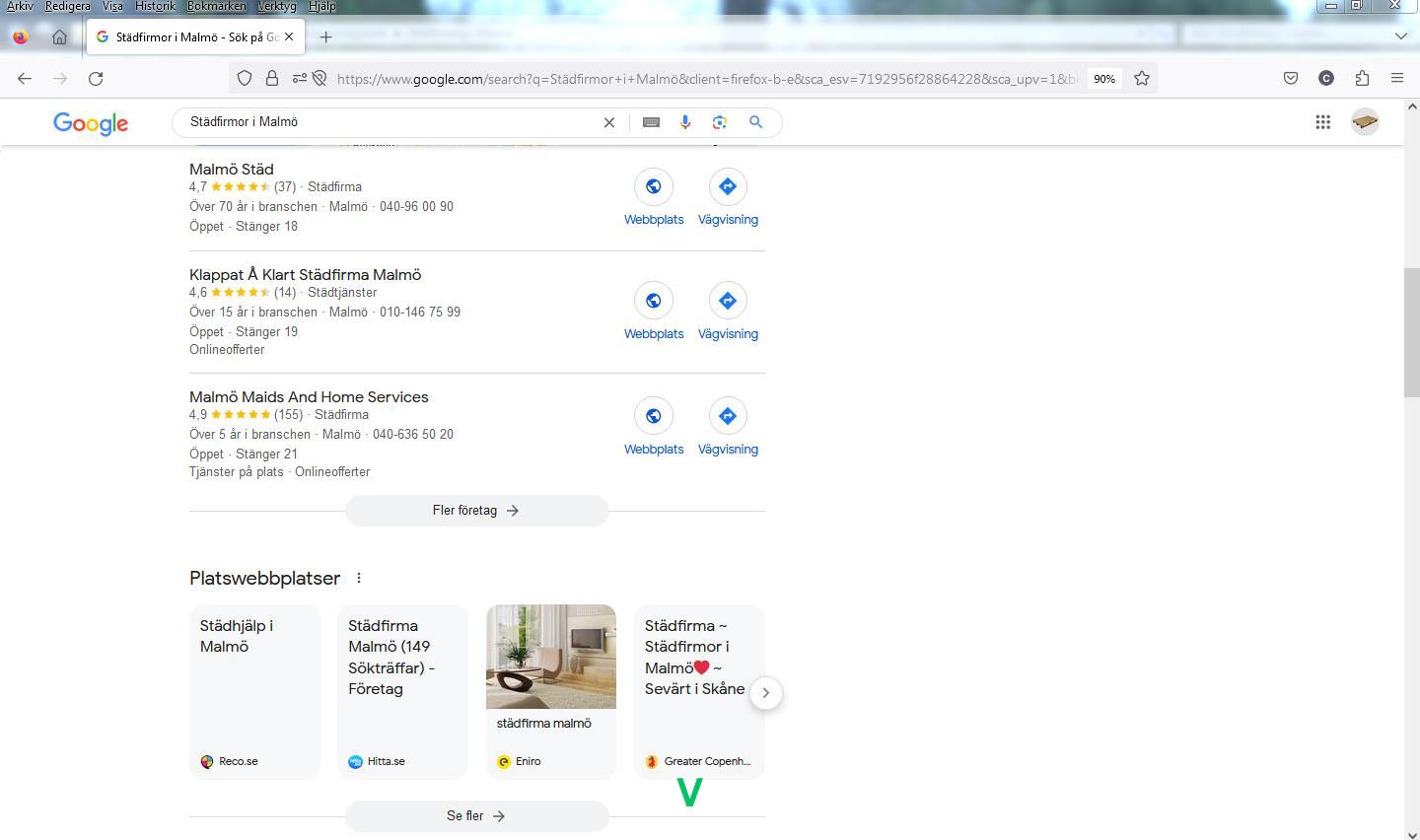List all tabs dropdown arrow
Image resolution: width=1420 pixels, height=840 pixels.
pos(1401,36)
